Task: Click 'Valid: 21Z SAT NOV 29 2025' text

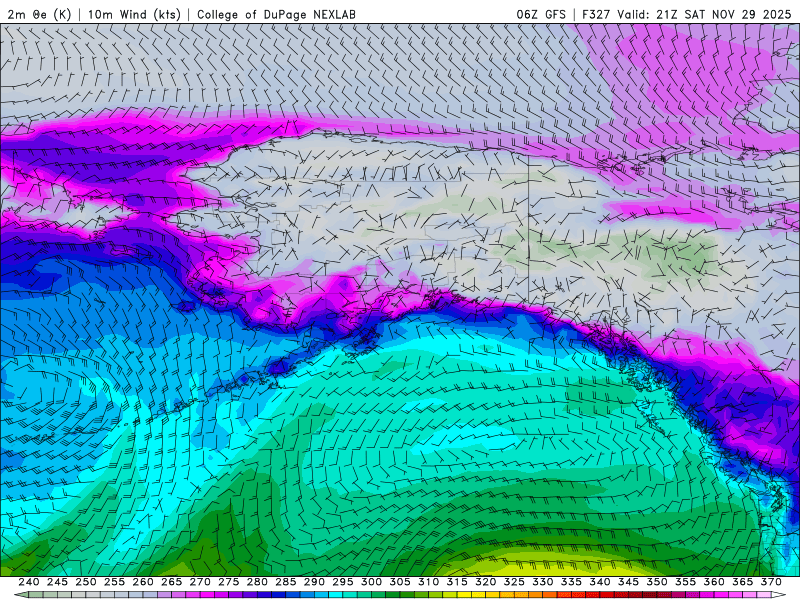Action: click(705, 15)
